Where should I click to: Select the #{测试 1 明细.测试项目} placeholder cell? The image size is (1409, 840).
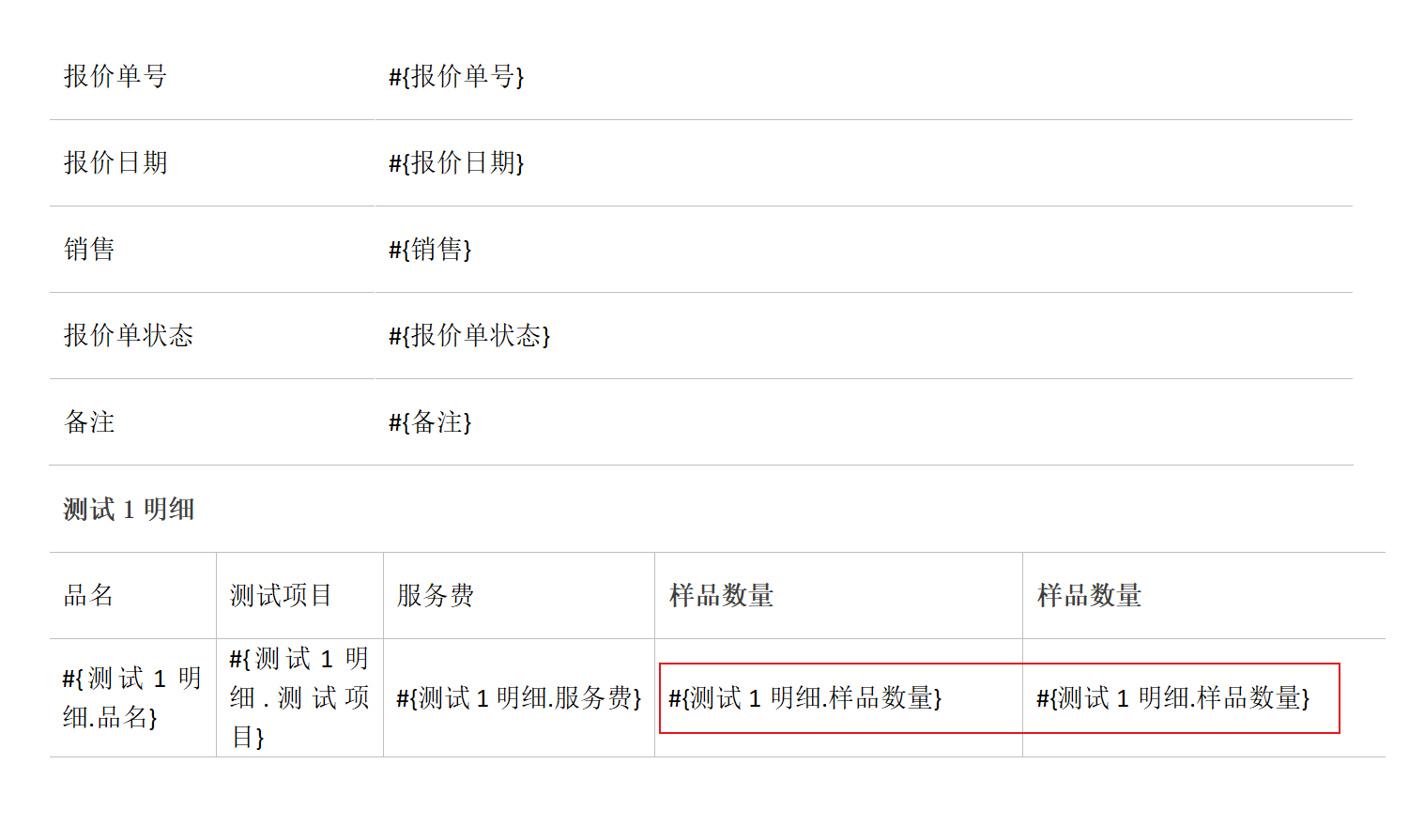pyautogui.click(x=299, y=697)
